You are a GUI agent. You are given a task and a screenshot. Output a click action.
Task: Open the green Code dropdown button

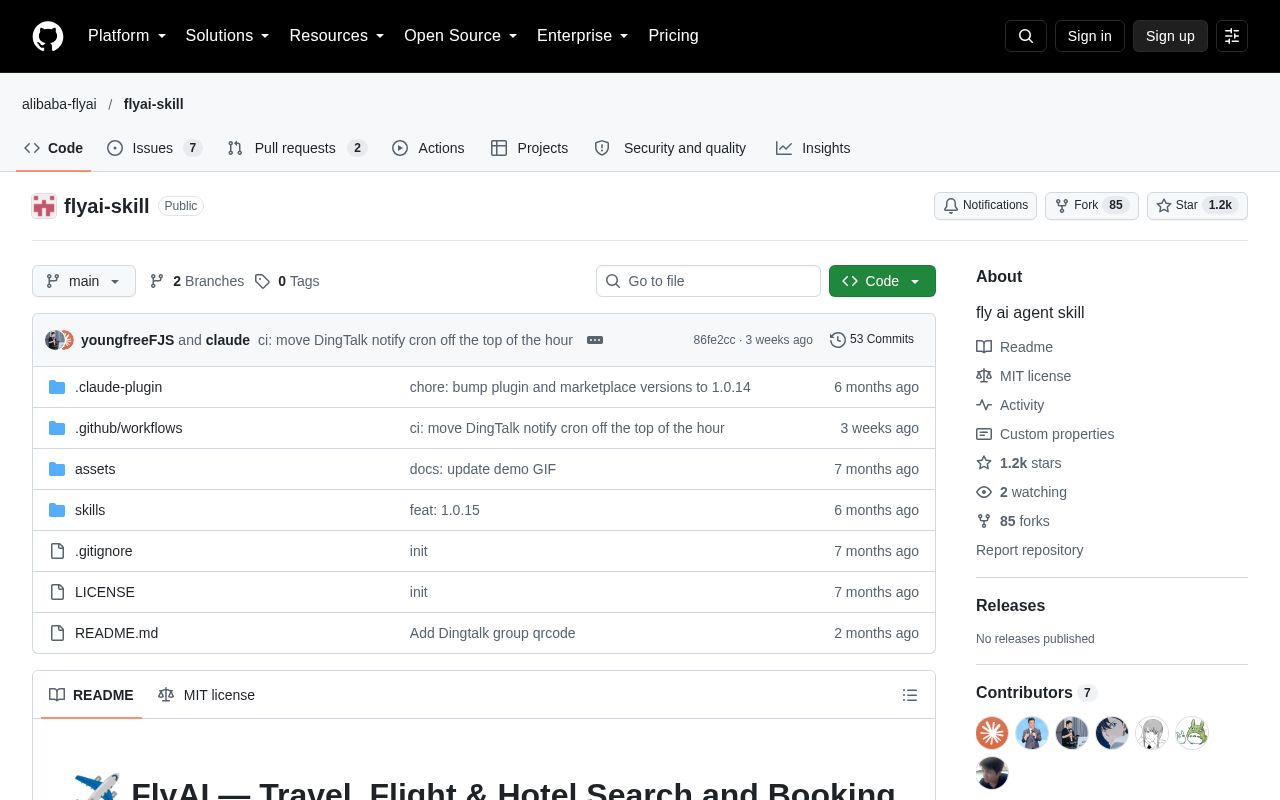882,281
